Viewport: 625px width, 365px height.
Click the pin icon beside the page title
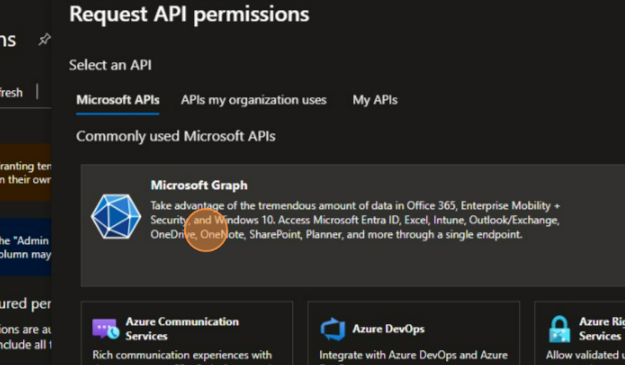coord(44,39)
